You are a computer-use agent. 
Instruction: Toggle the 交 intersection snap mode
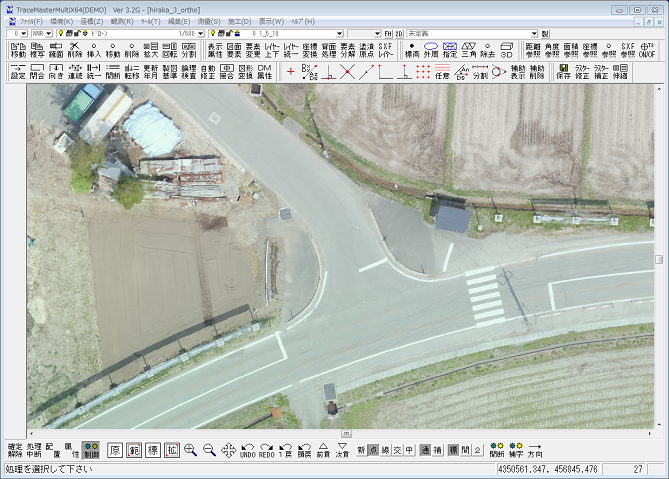397,450
